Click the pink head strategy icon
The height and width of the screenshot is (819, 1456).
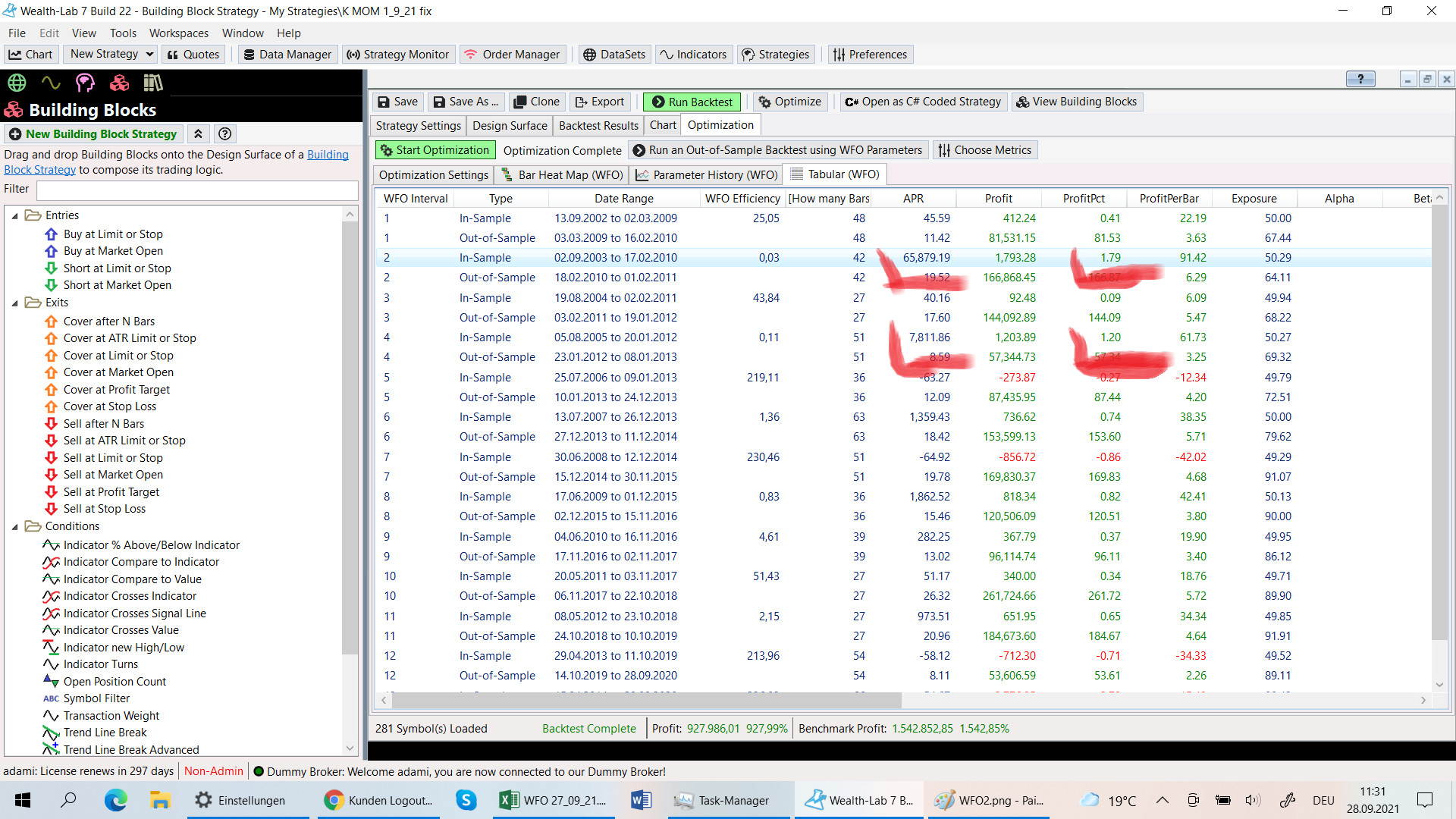click(85, 83)
